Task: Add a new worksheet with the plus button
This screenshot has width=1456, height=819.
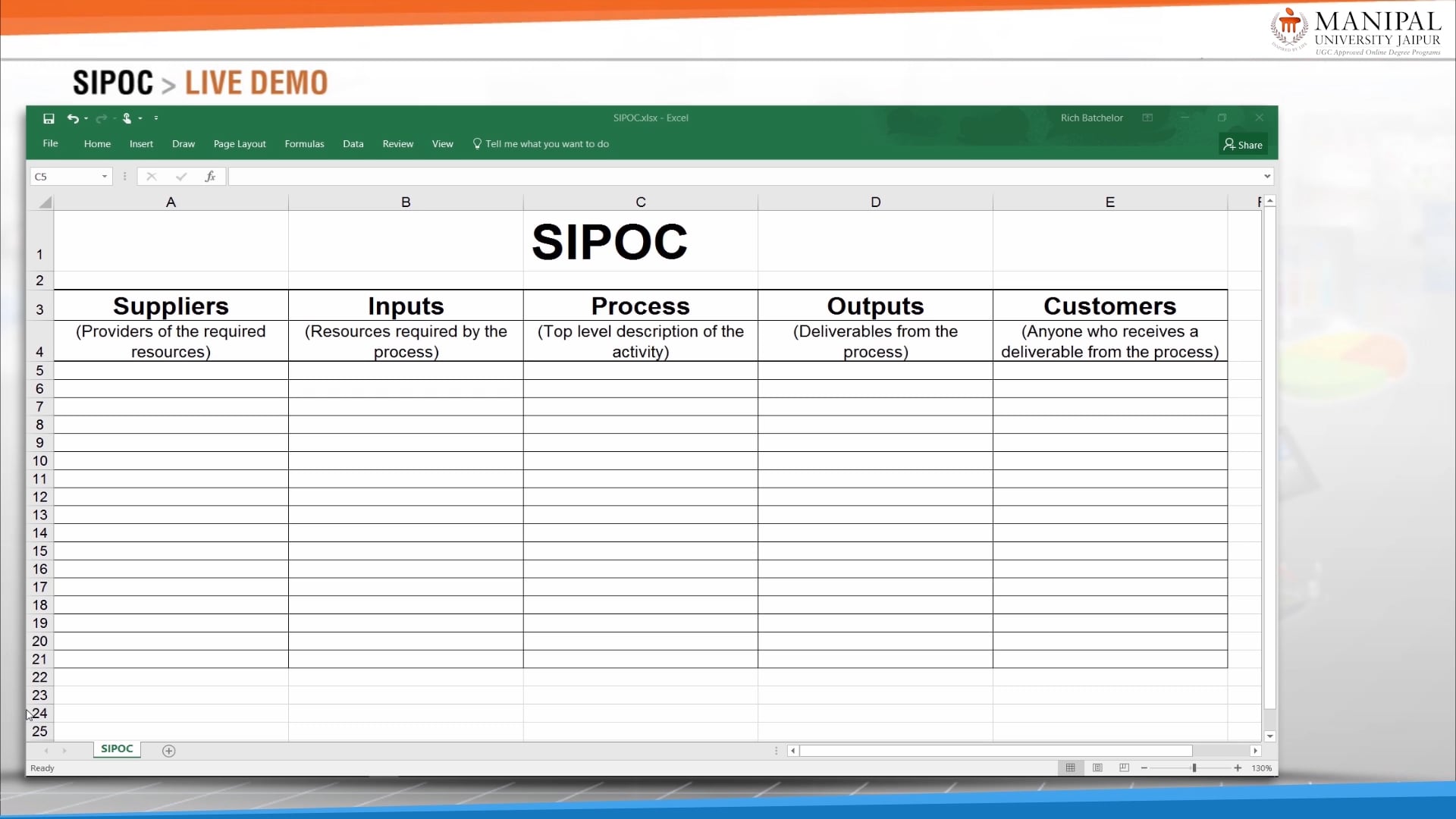Action: 168,751
